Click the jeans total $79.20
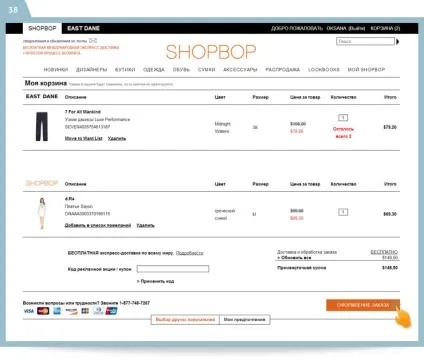This screenshot has width=424, height=360. pyautogui.click(x=390, y=127)
